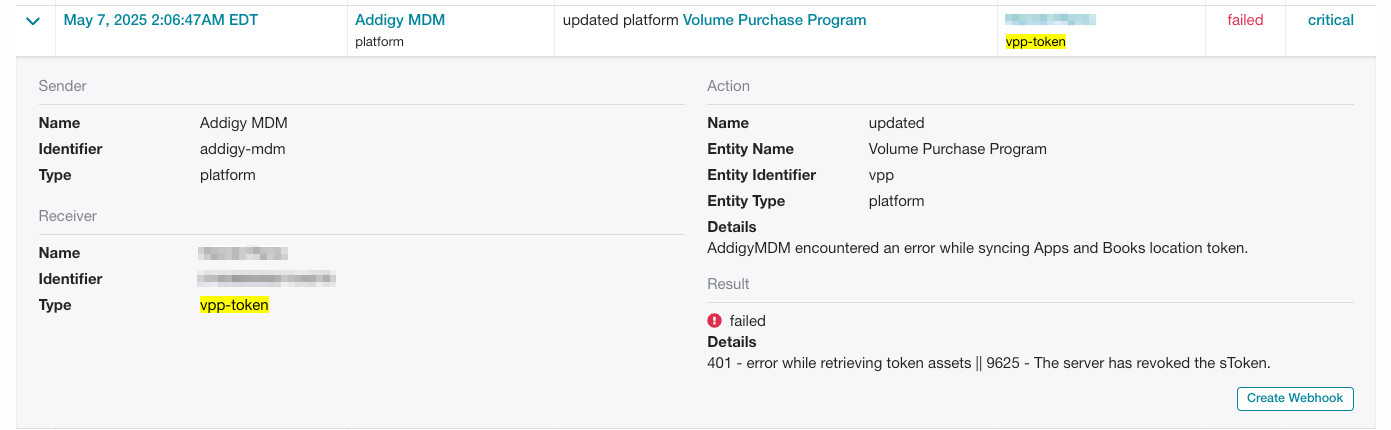The width and height of the screenshot is (1391, 430).
Task: Click the red failed error icon
Action: (x=714, y=321)
